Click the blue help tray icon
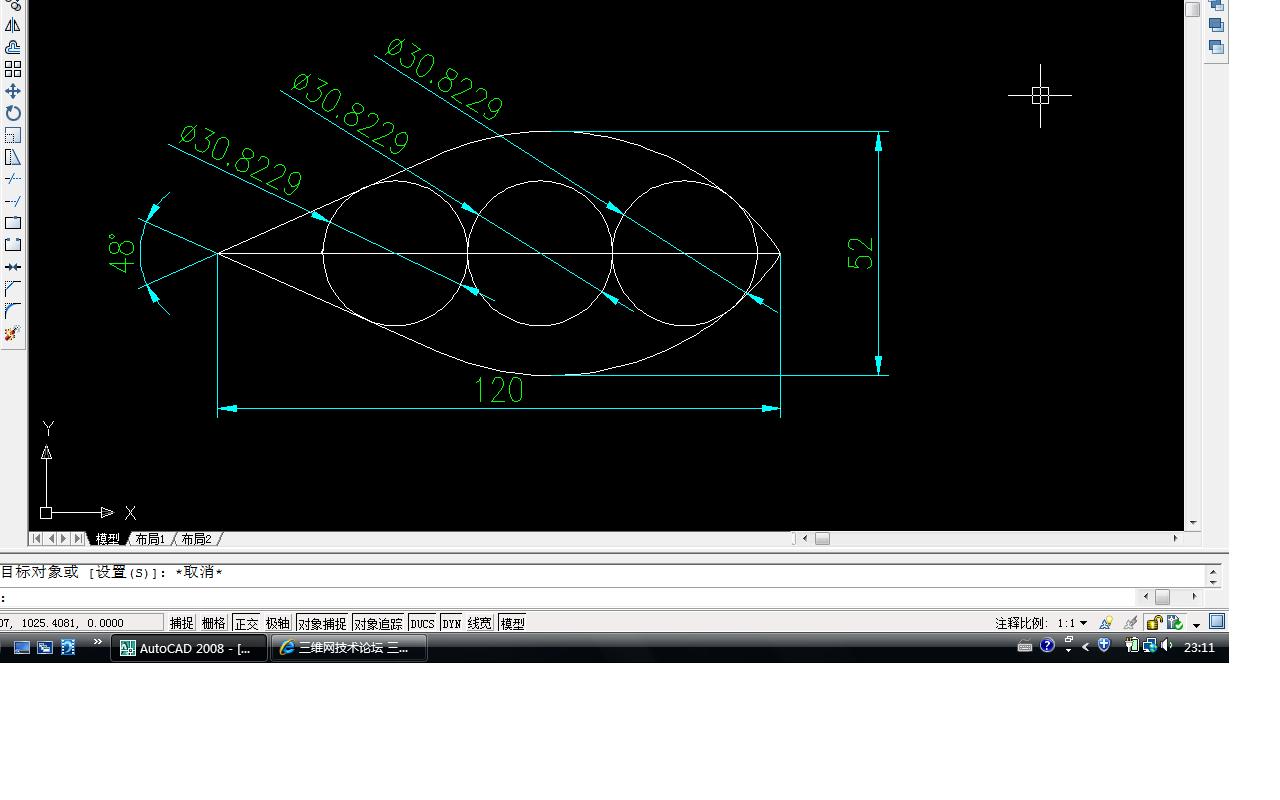 1047,646
